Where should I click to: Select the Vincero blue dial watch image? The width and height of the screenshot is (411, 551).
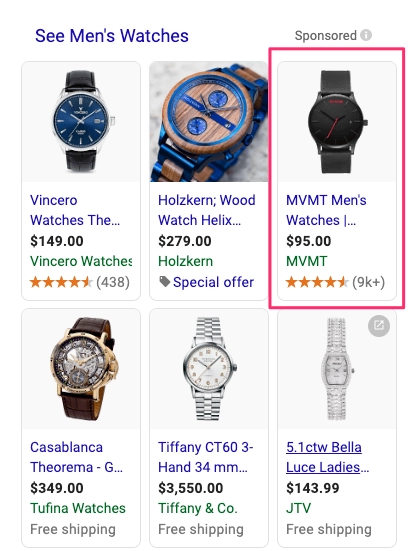81,122
